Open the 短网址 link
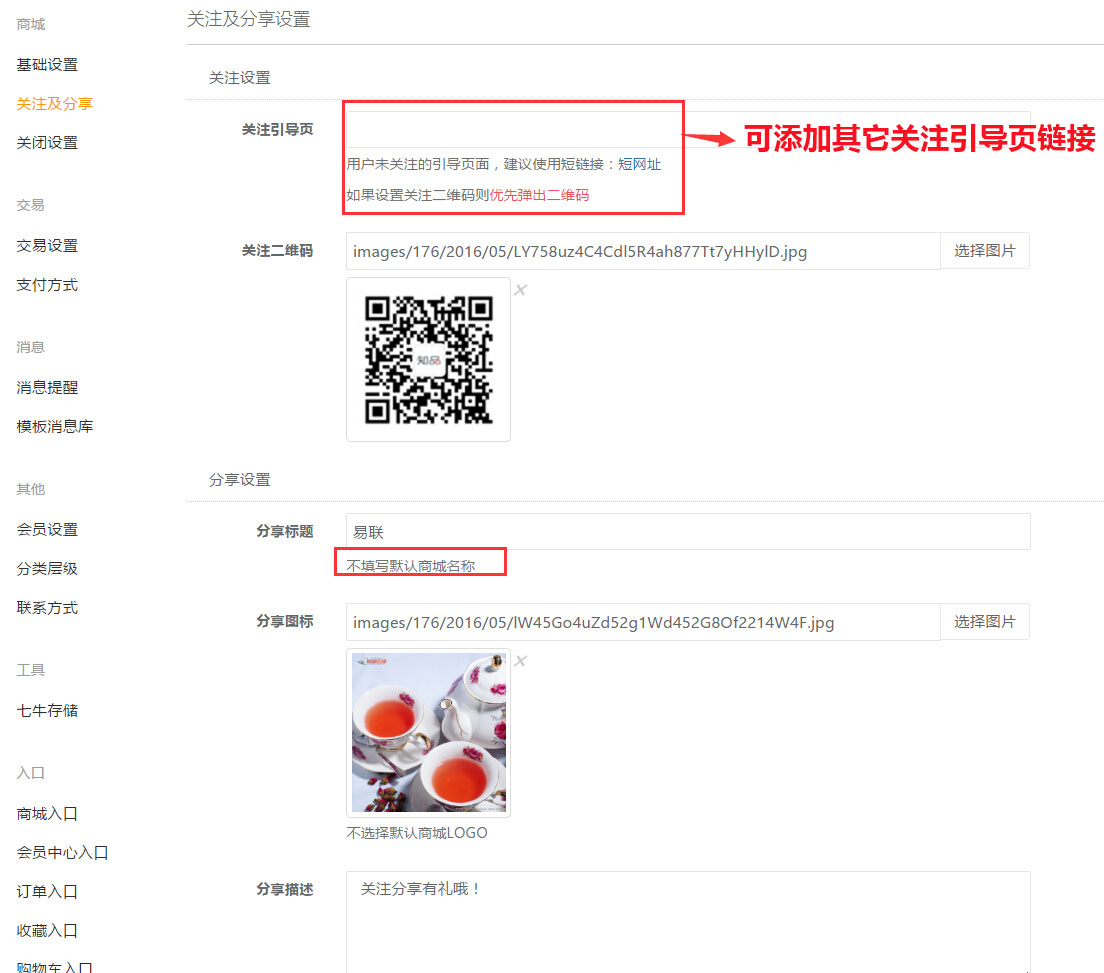Screen dimensions: 1104x973 639,165
